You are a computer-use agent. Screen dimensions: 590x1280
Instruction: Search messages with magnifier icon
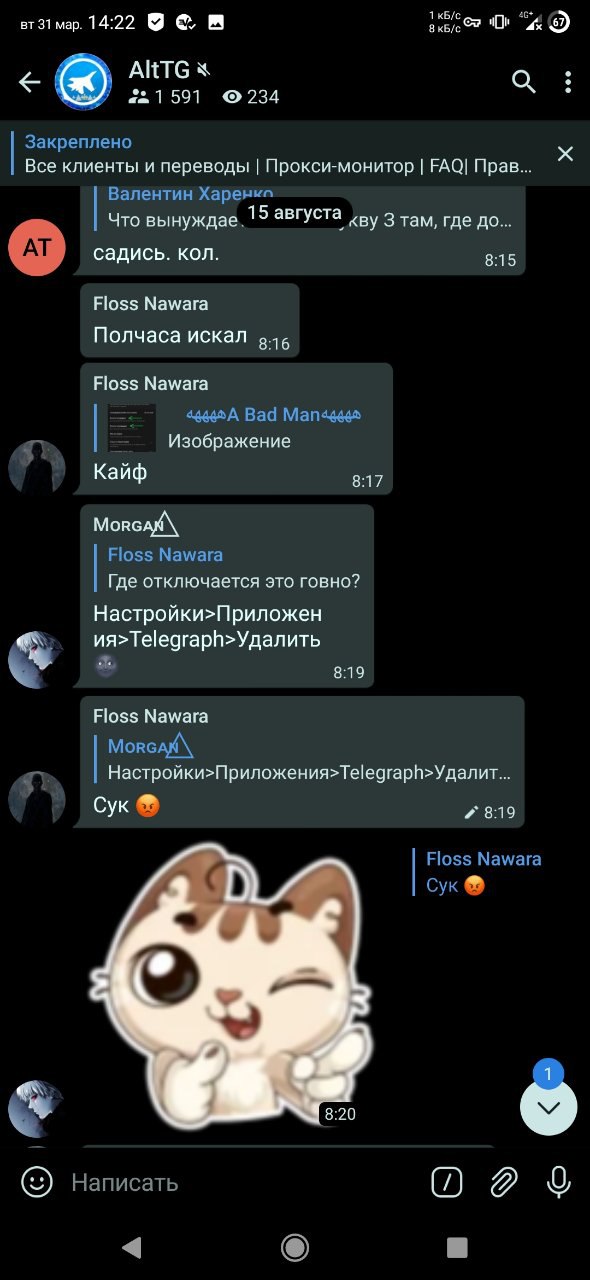pos(524,82)
